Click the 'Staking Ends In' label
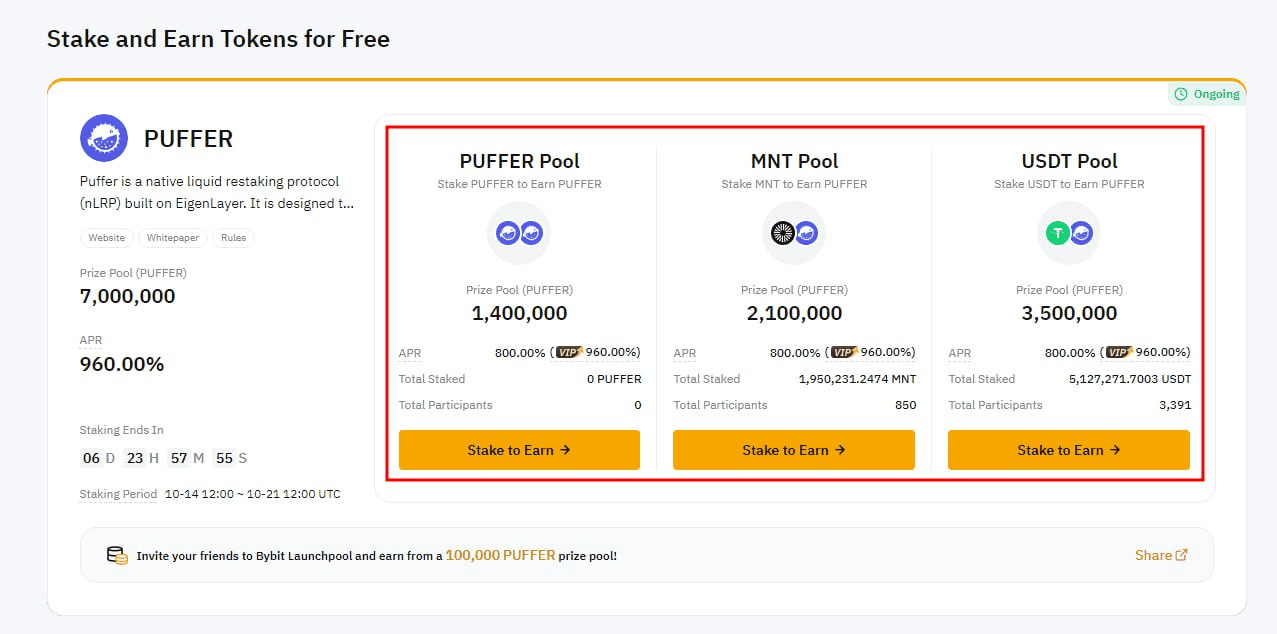This screenshot has width=1277, height=634. [122, 430]
